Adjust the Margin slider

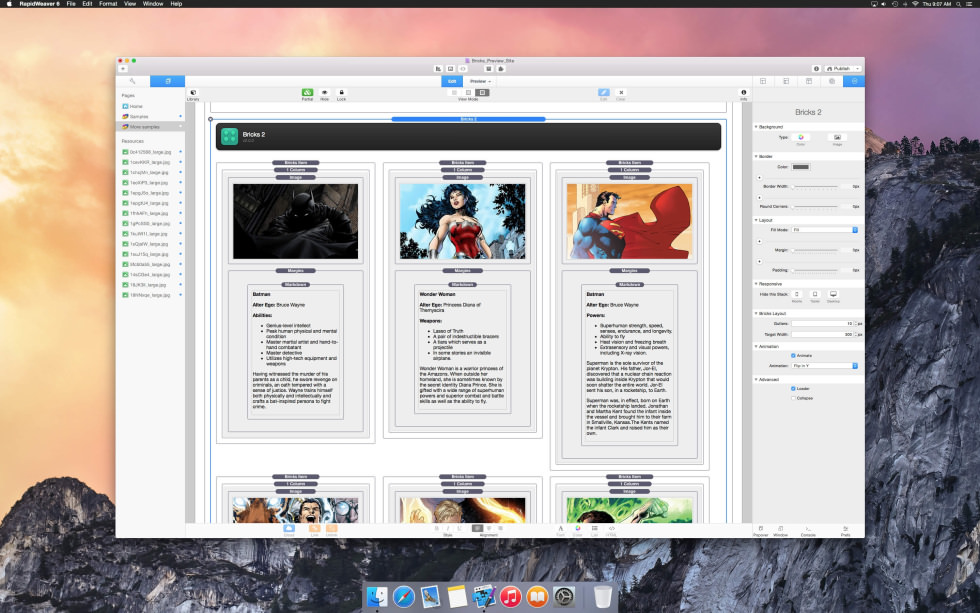tap(815, 250)
